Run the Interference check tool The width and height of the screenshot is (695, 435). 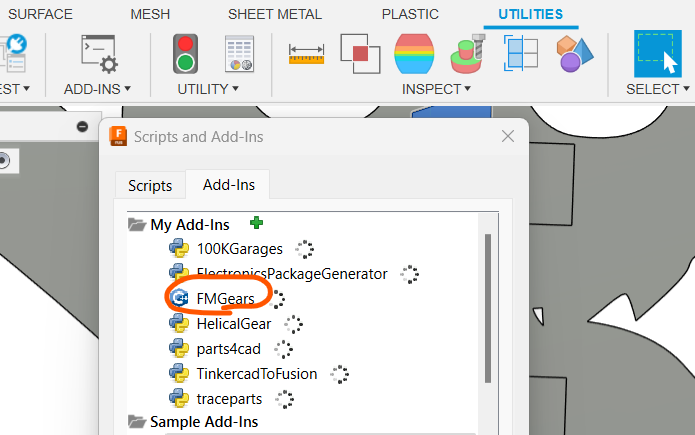click(360, 54)
